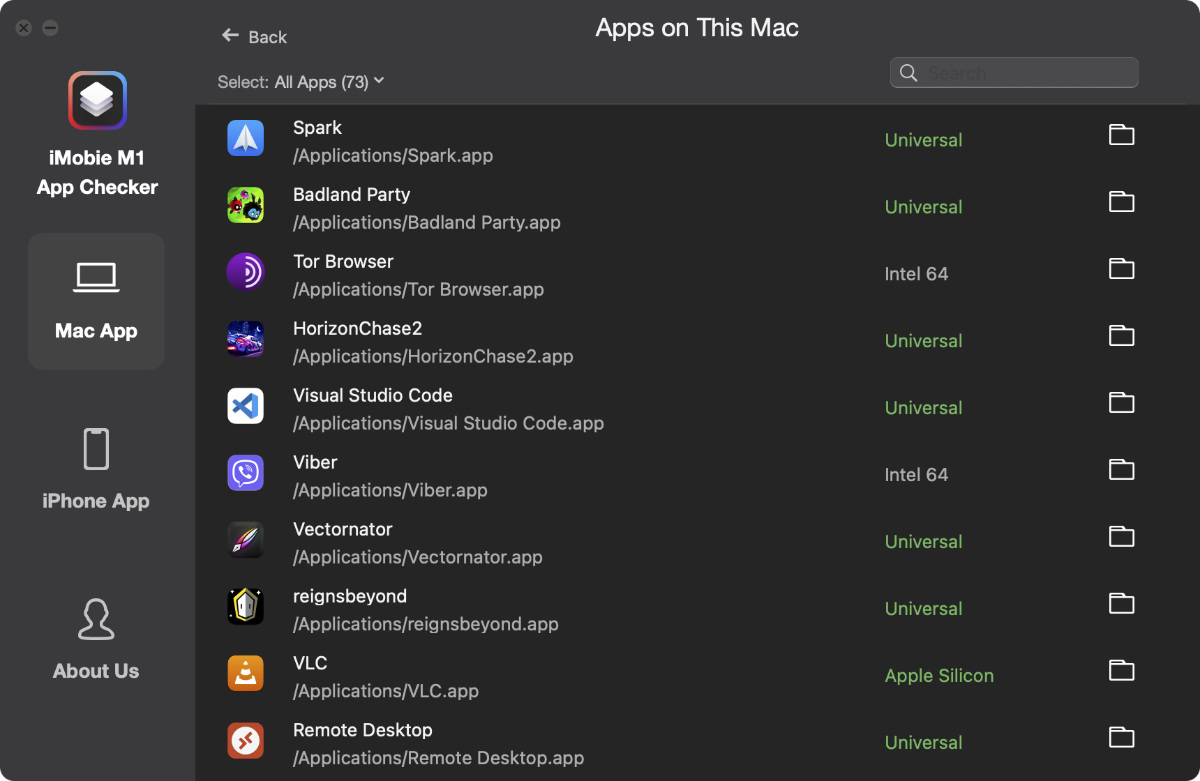Click the iMobie M1 App Checker logo
The width and height of the screenshot is (1200, 781).
pos(97,100)
